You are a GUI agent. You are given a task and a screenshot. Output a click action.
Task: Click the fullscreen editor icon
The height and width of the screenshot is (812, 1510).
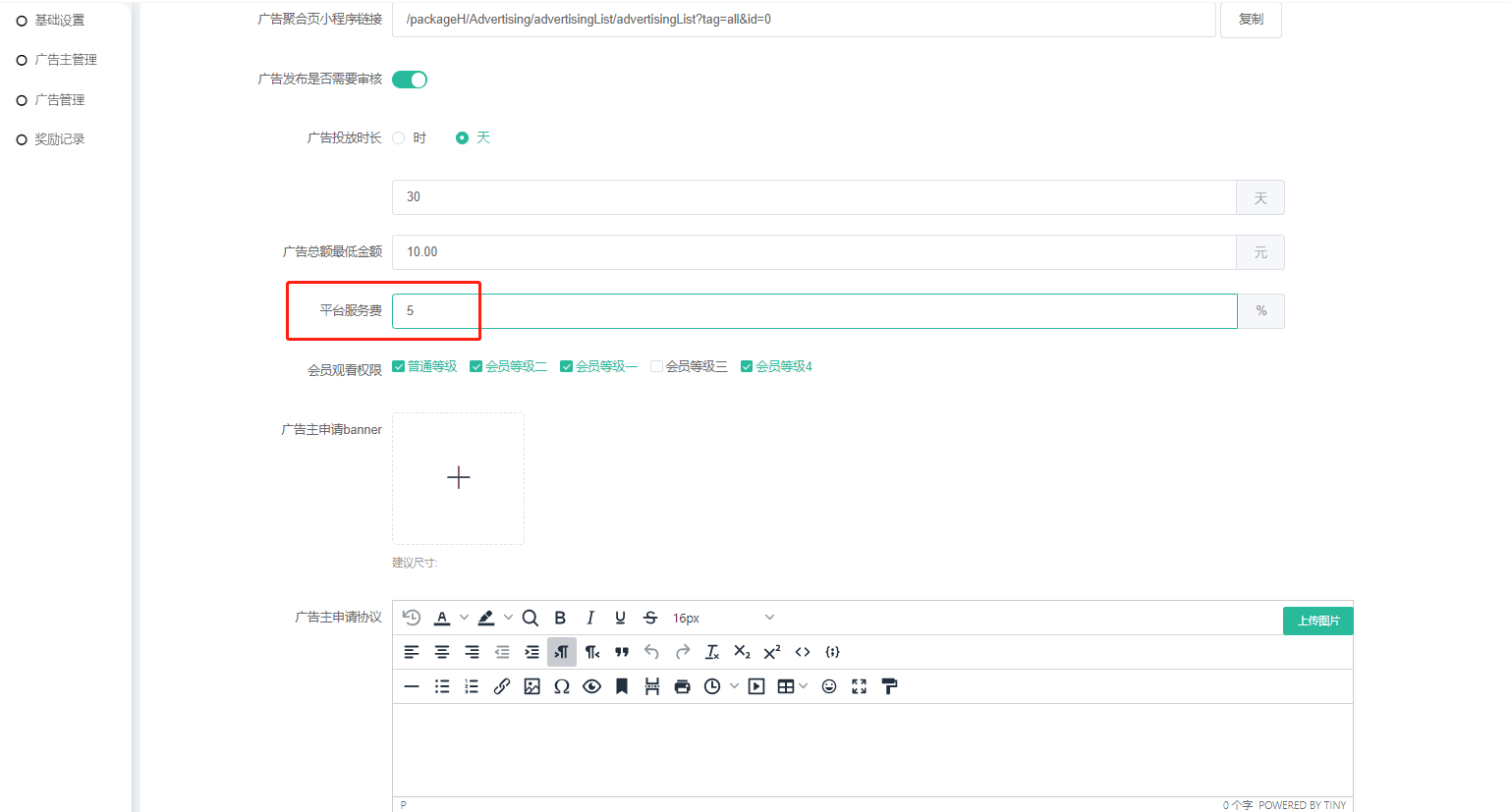(x=860, y=686)
